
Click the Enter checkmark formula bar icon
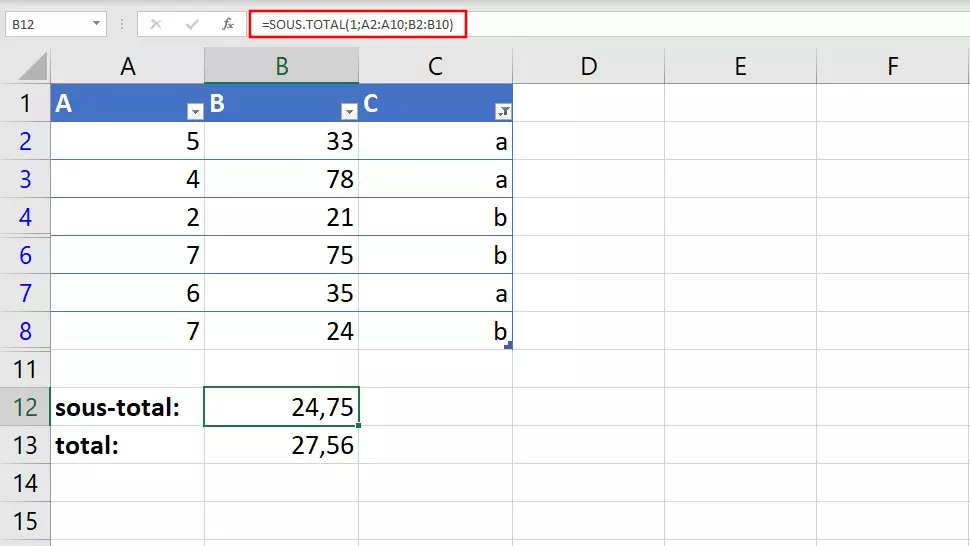192,24
